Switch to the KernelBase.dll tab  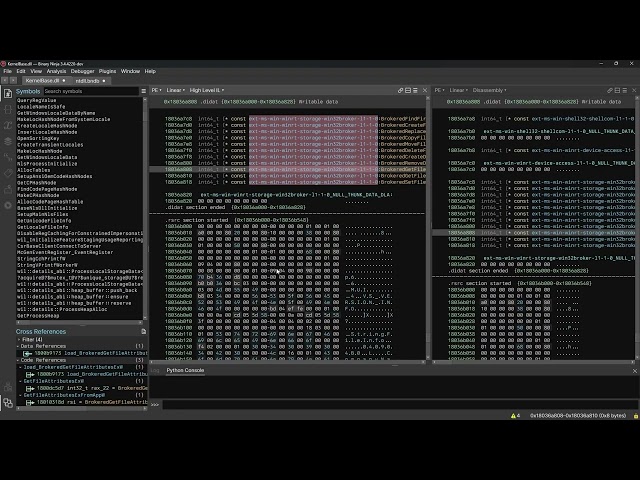(45, 81)
